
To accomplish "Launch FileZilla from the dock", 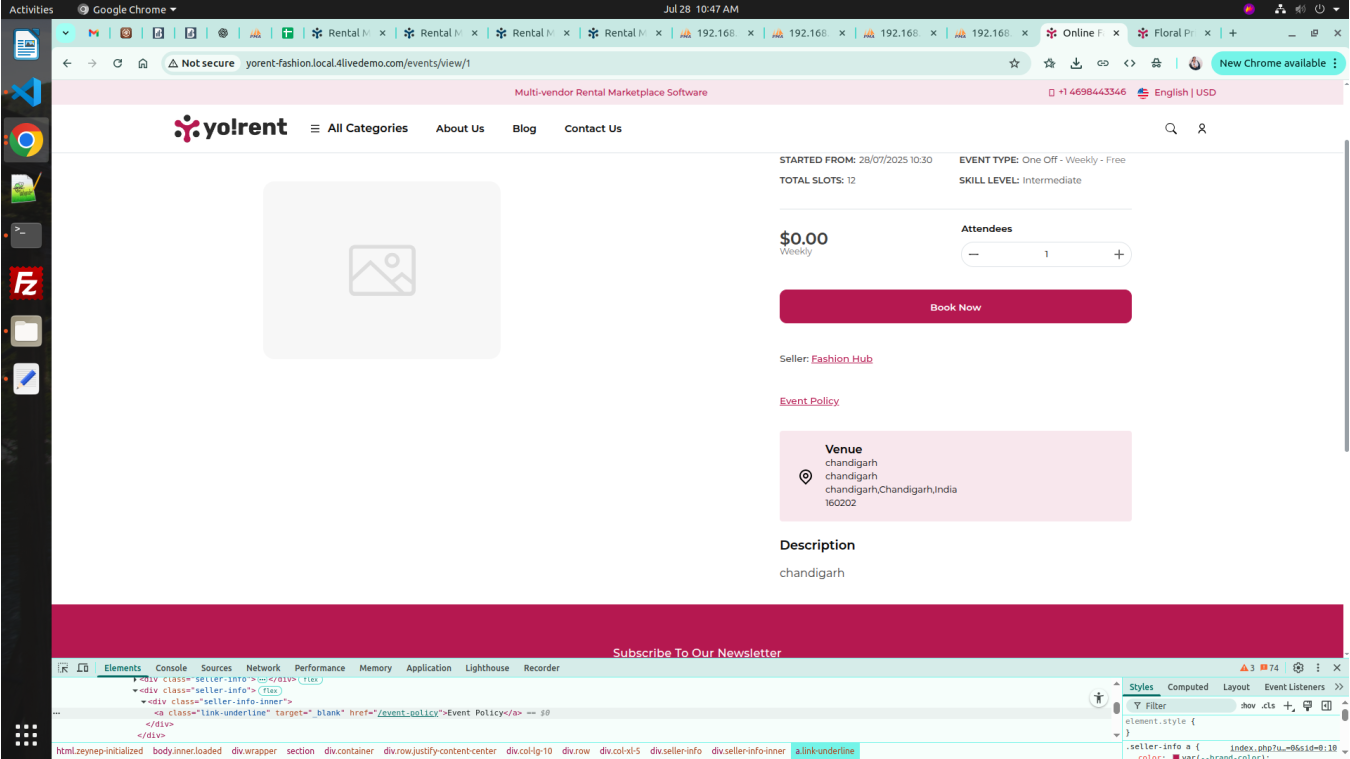I will pyautogui.click(x=26, y=284).
